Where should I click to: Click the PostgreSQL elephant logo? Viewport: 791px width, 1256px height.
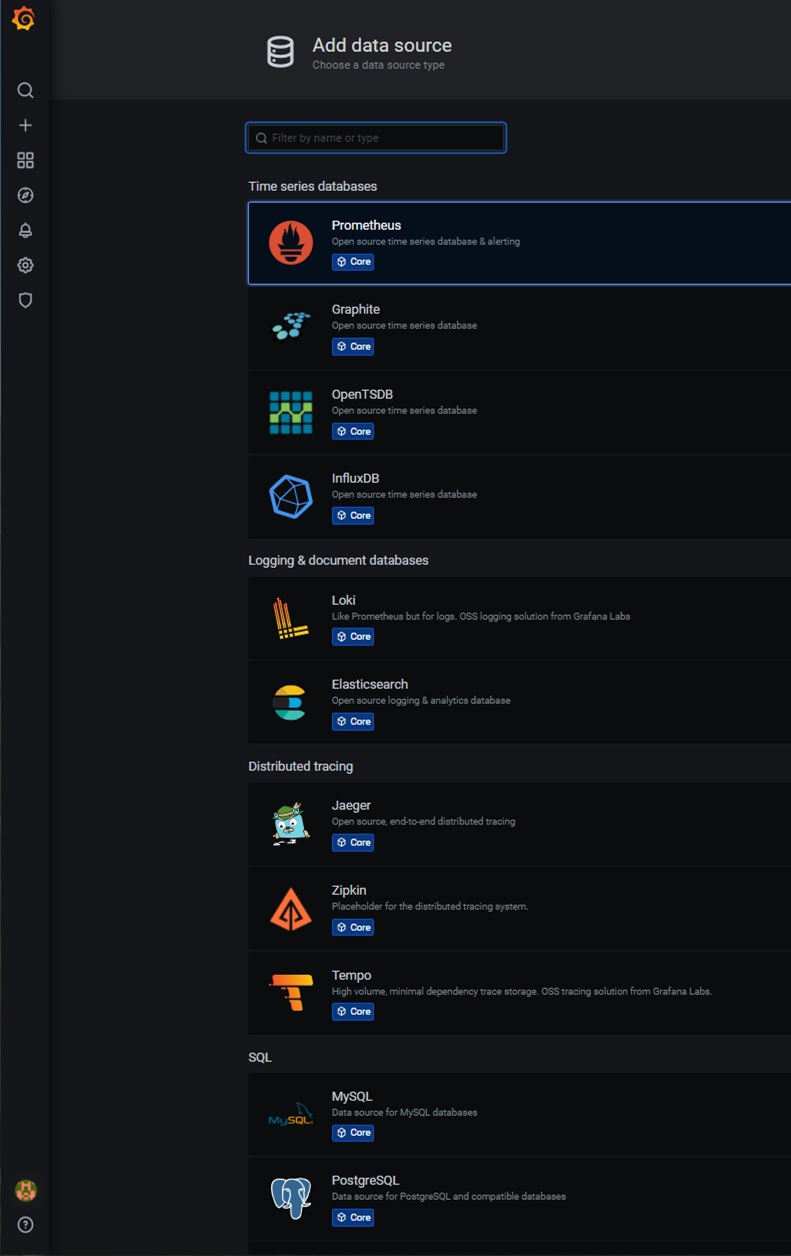coord(291,1198)
